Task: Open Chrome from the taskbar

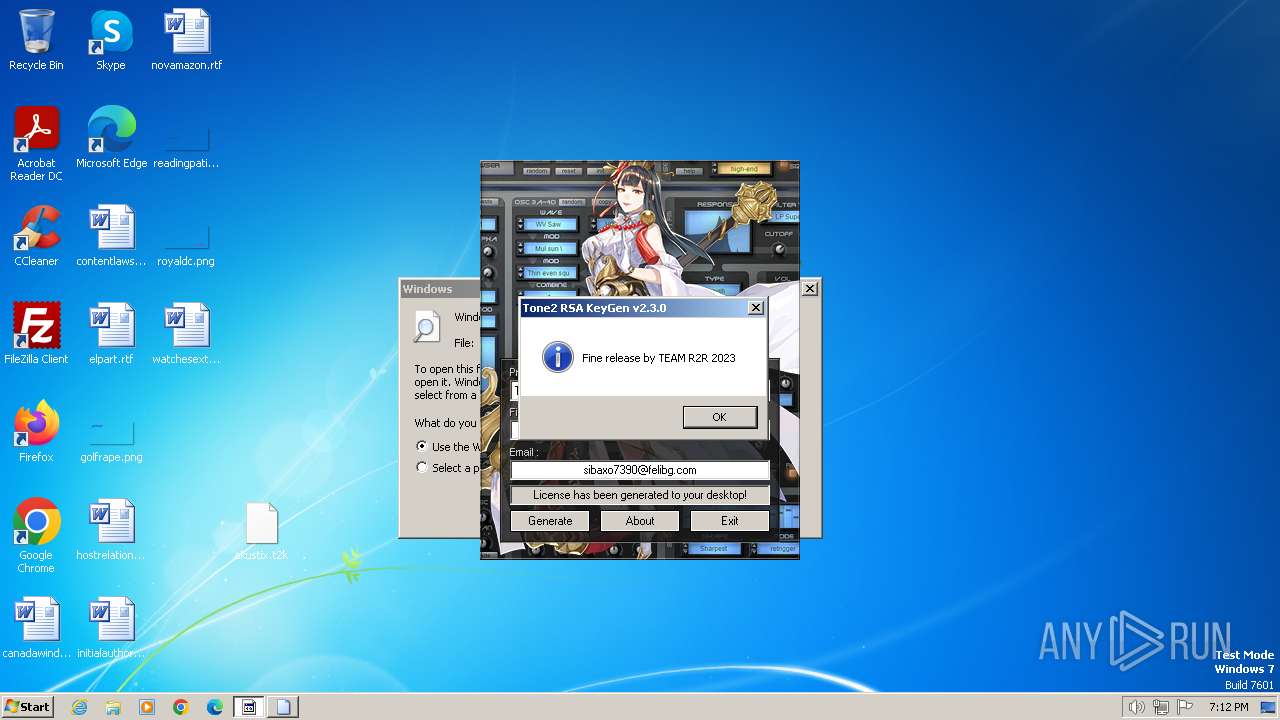Action: tap(181, 707)
